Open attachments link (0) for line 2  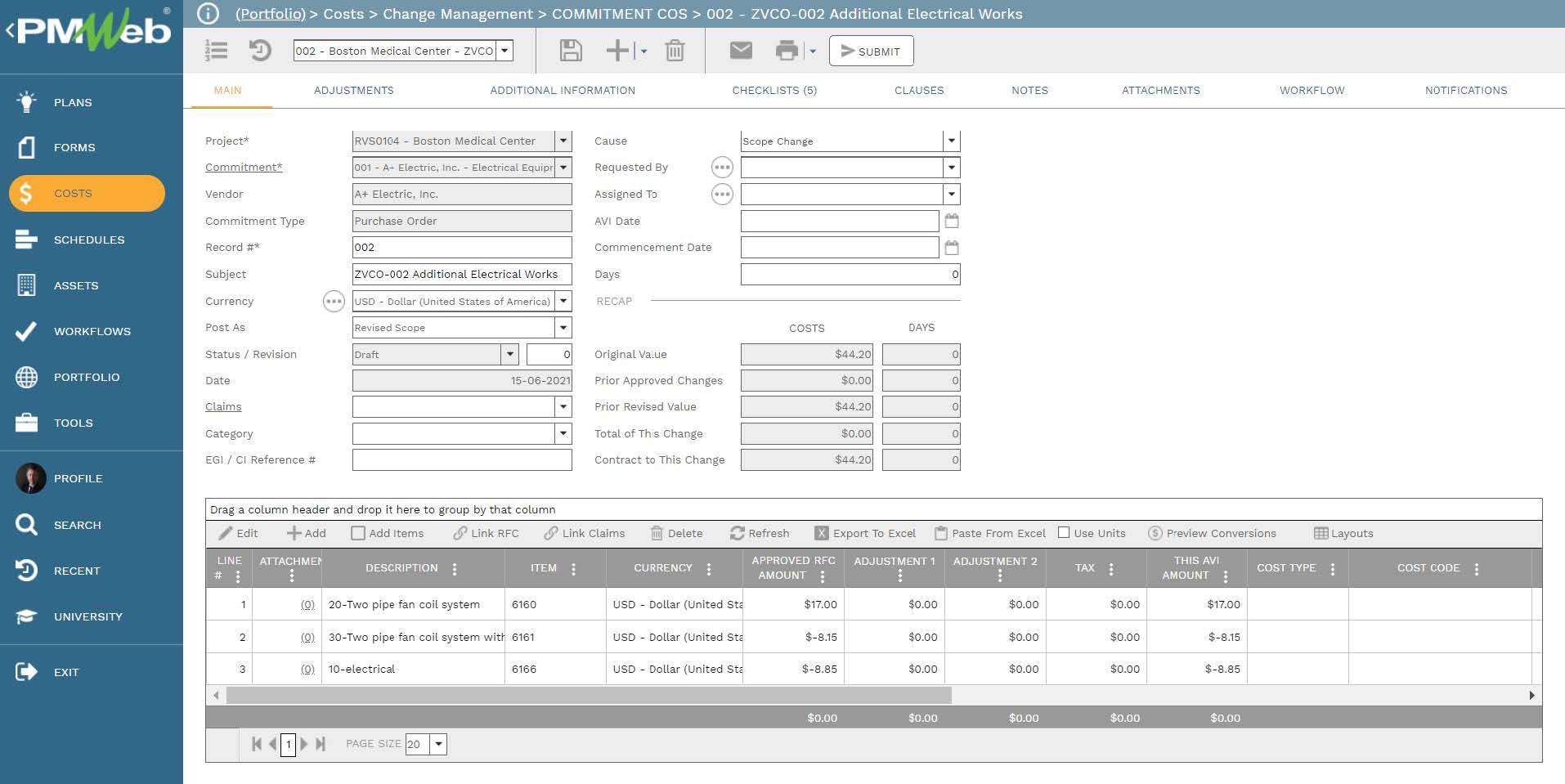pos(307,637)
